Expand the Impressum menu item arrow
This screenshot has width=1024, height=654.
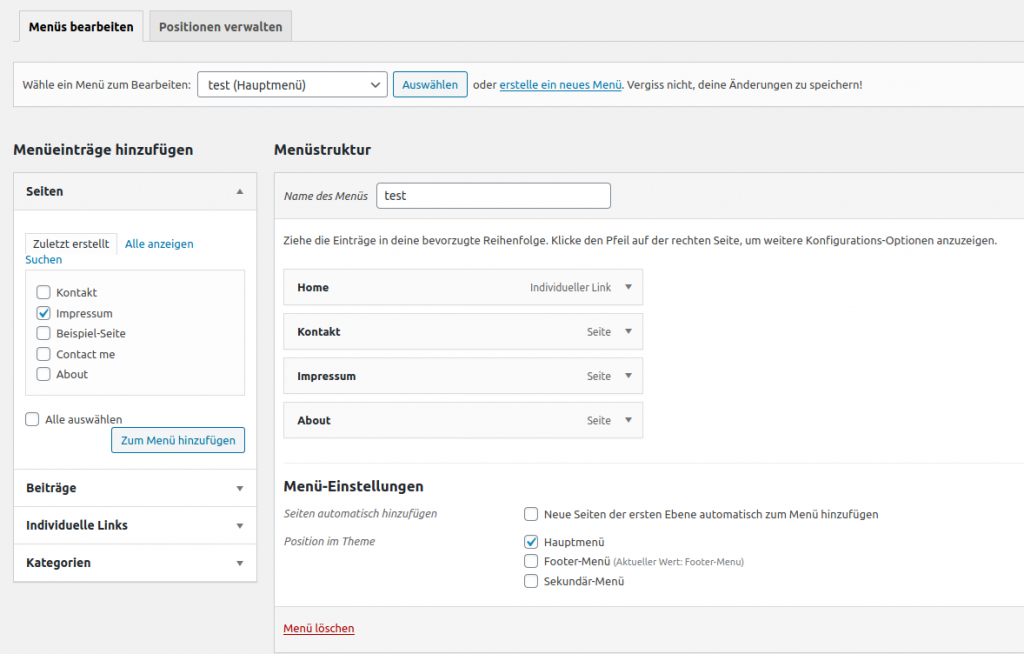point(628,376)
